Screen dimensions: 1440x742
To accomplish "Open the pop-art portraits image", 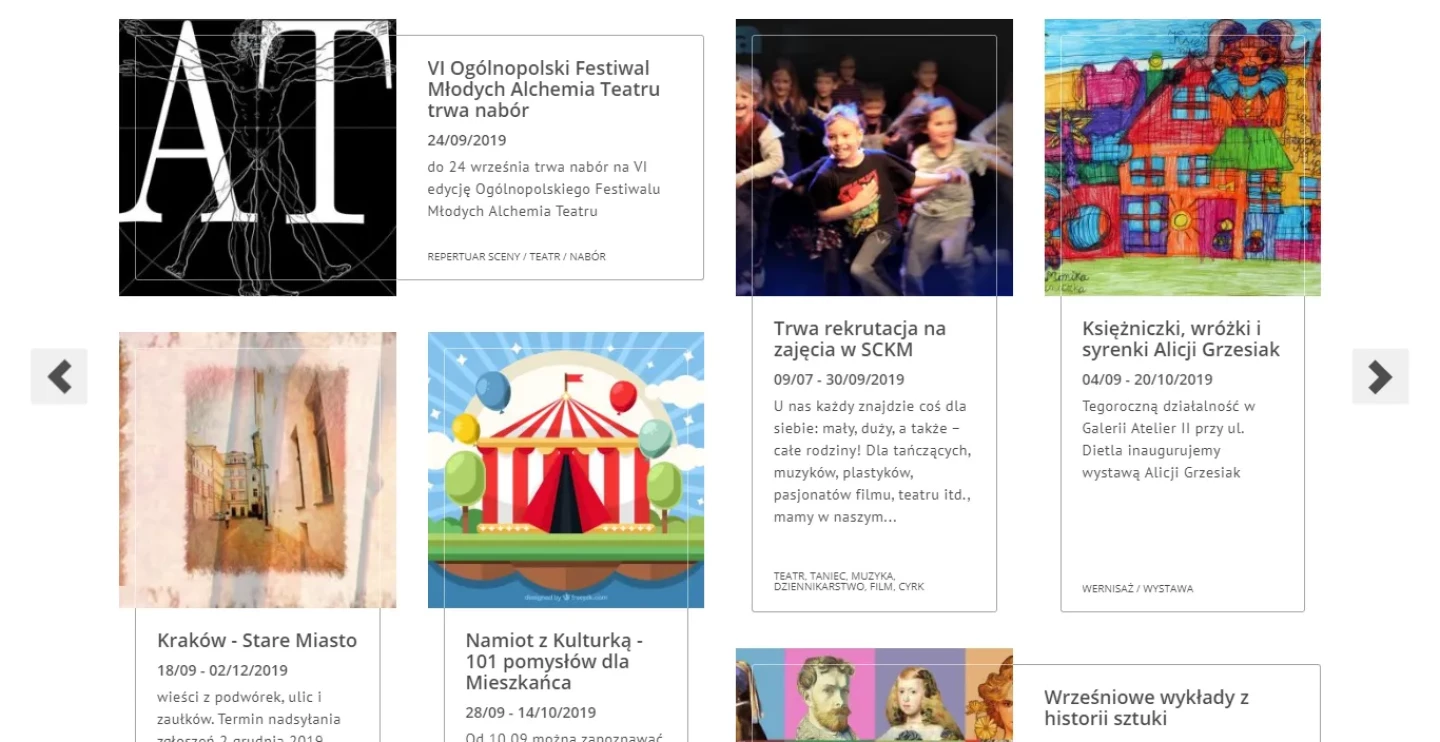I will coord(874,695).
